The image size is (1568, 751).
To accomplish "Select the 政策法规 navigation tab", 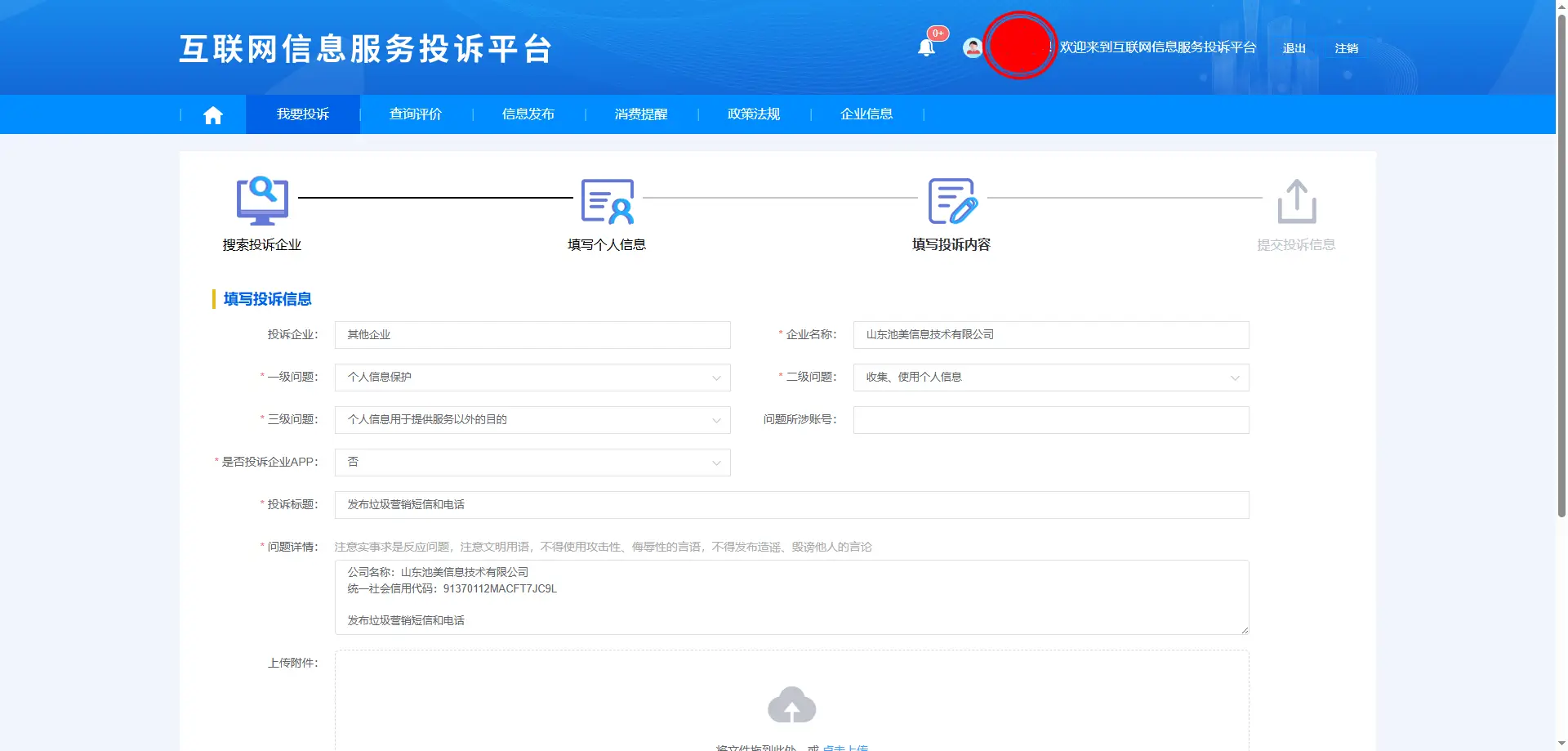I will (754, 114).
